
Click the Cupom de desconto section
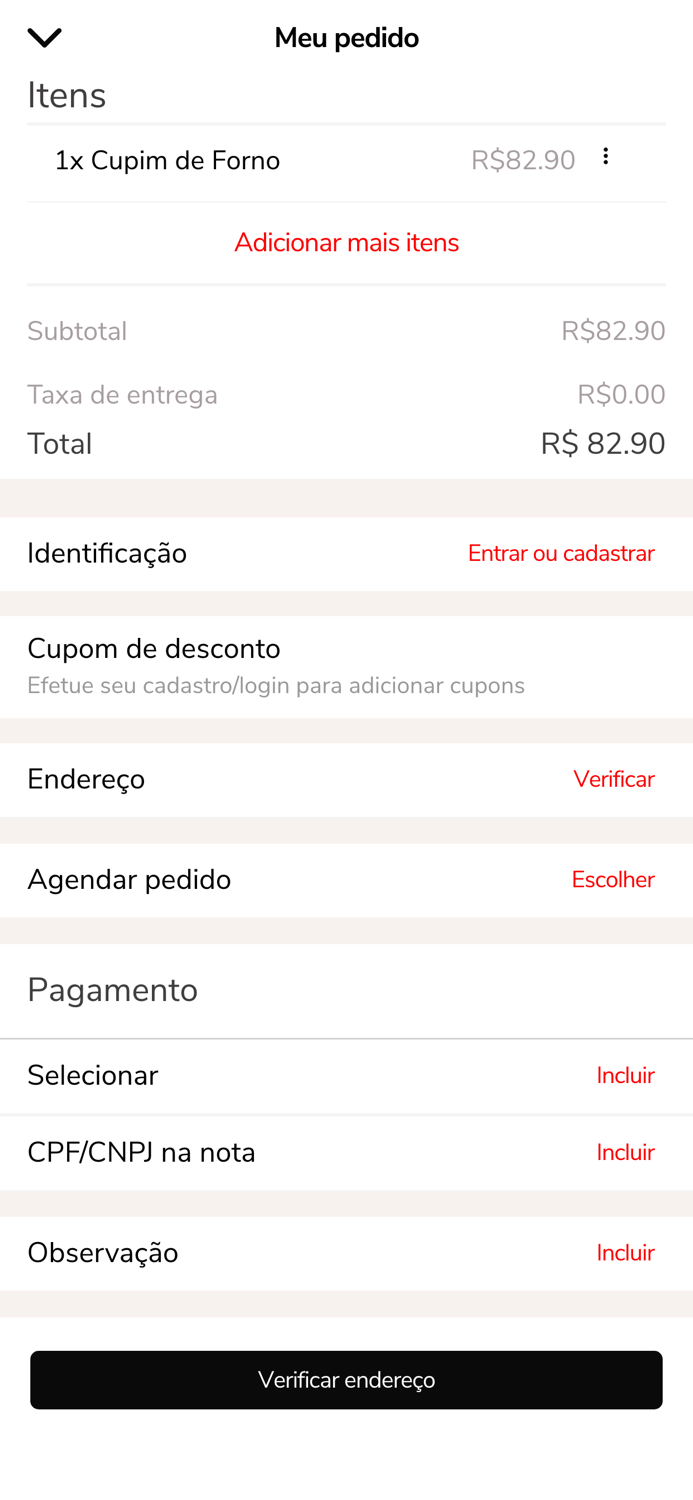point(154,649)
